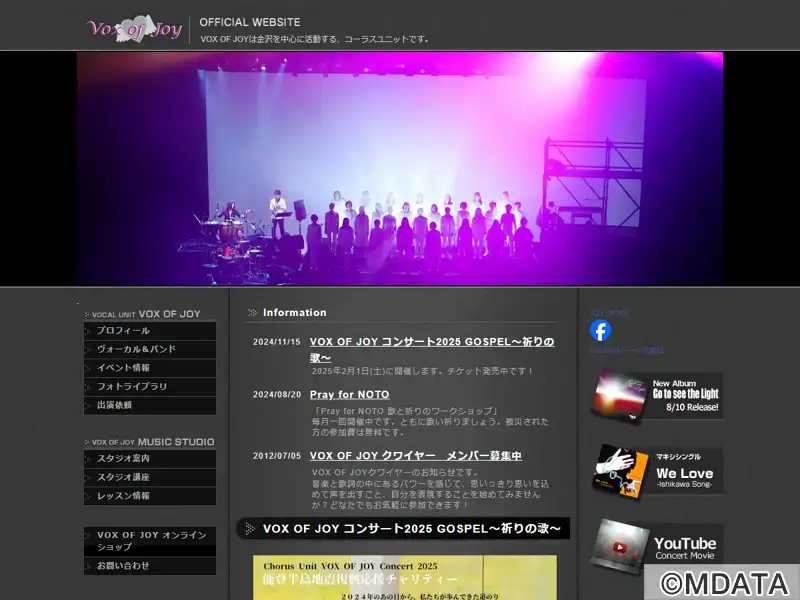Open We Love Ishikawa Song banner
Image resolution: width=800 pixels, height=600 pixels.
[x=657, y=471]
